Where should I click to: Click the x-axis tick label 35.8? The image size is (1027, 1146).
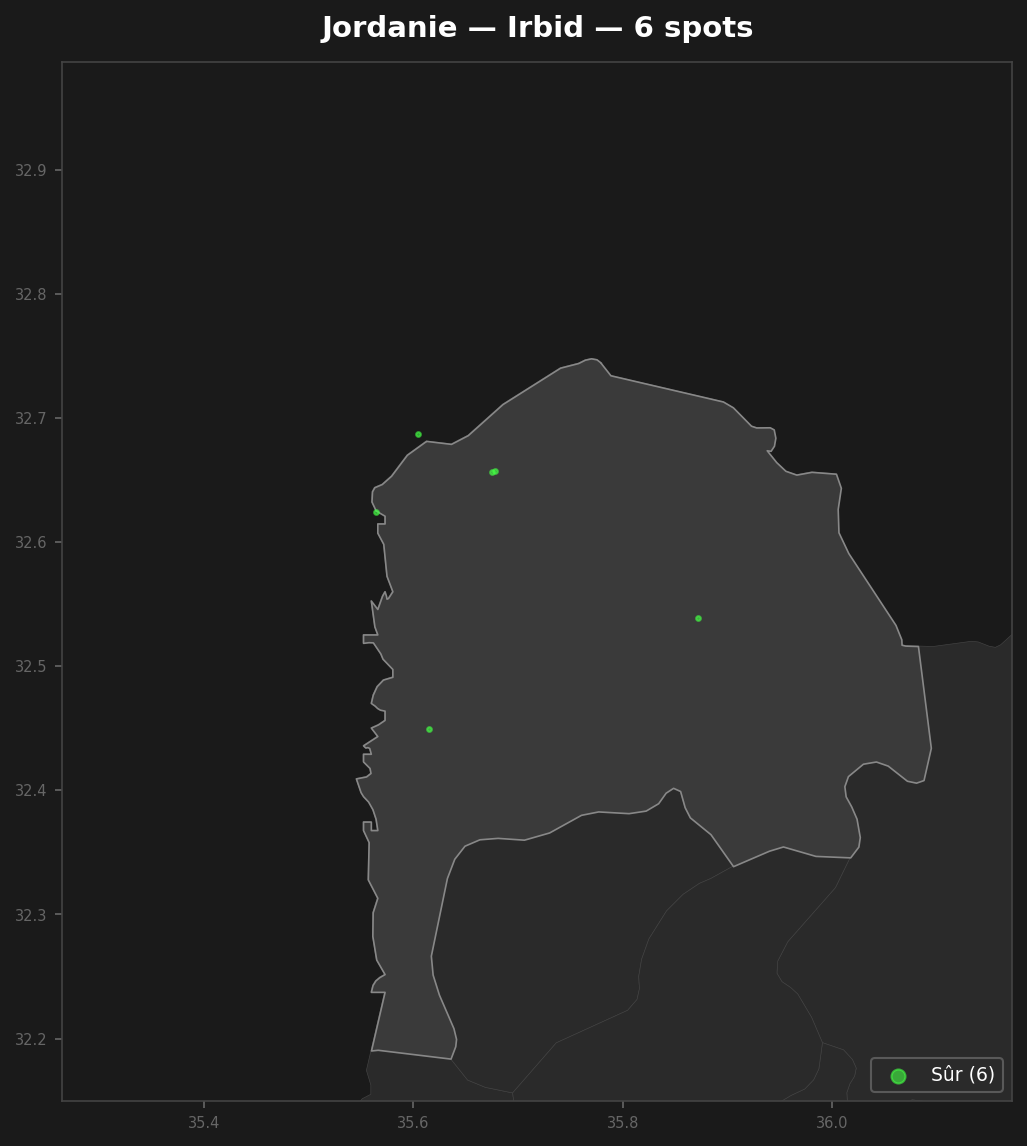click(x=622, y=1123)
